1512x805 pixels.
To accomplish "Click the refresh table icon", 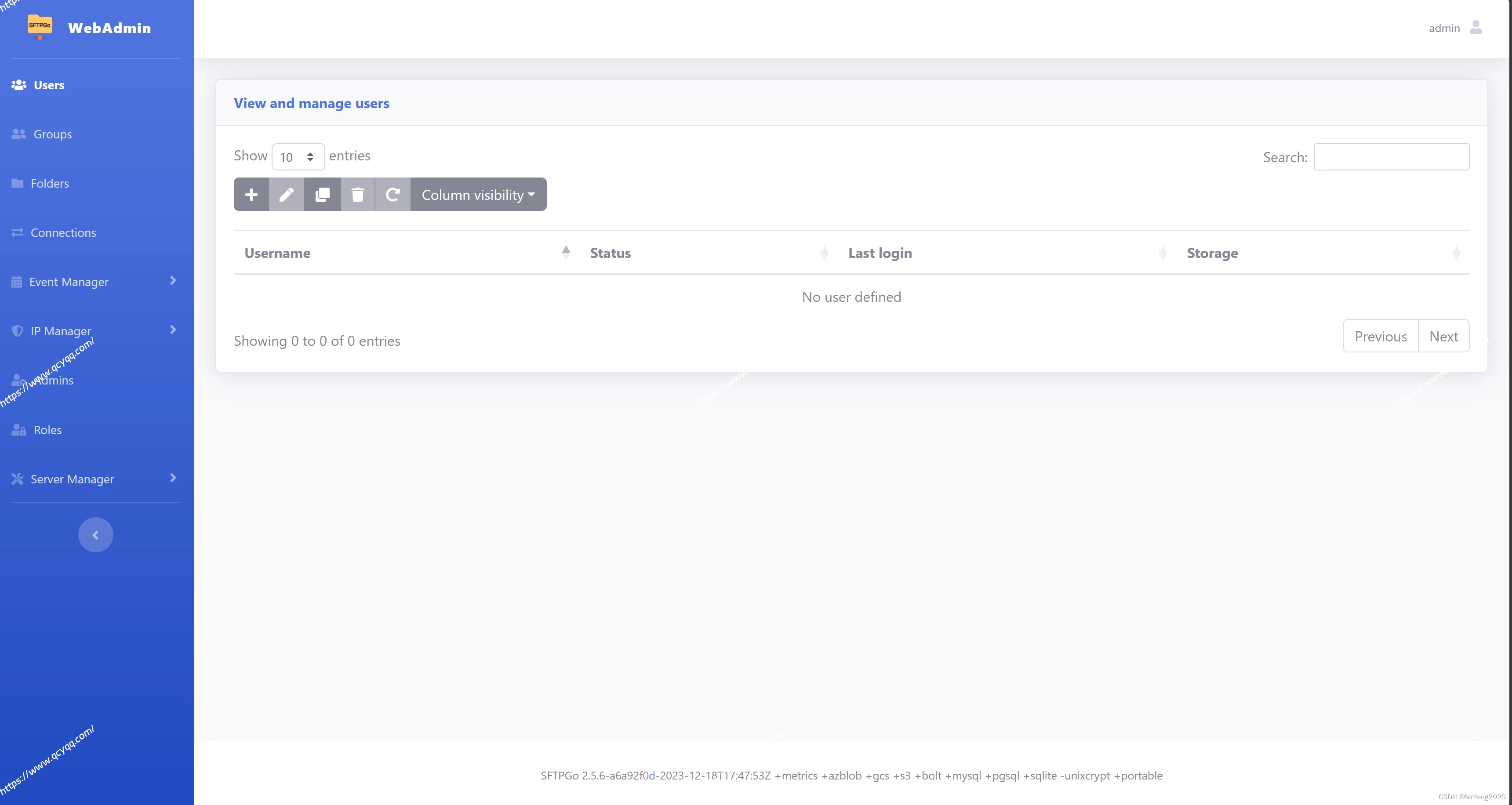I will (393, 194).
